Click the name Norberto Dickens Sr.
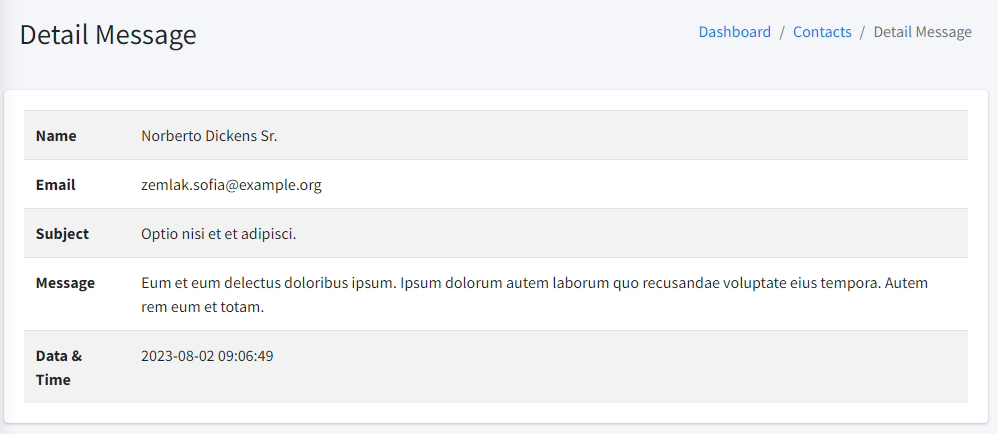The height and width of the screenshot is (434, 998). (209, 136)
